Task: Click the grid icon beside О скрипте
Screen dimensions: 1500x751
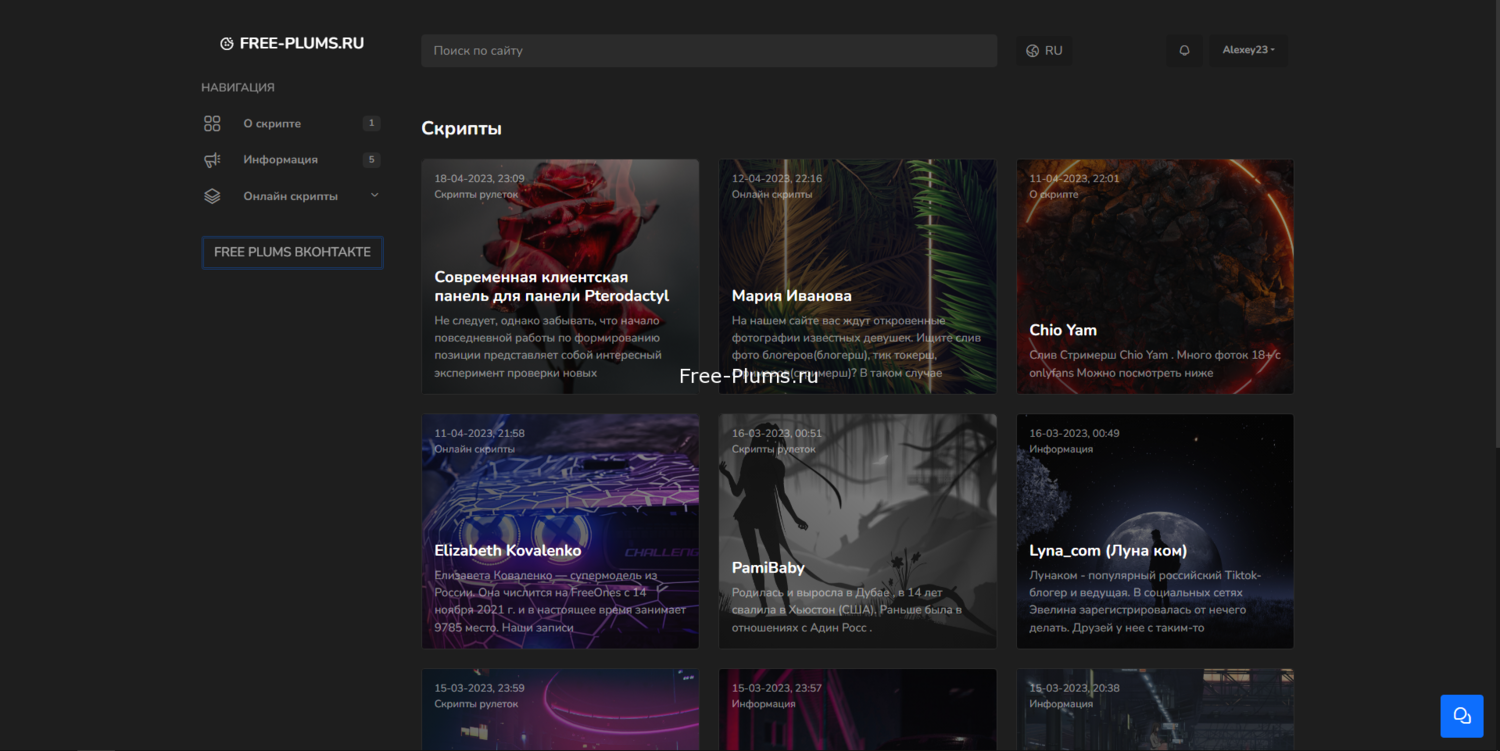Action: pyautogui.click(x=212, y=124)
